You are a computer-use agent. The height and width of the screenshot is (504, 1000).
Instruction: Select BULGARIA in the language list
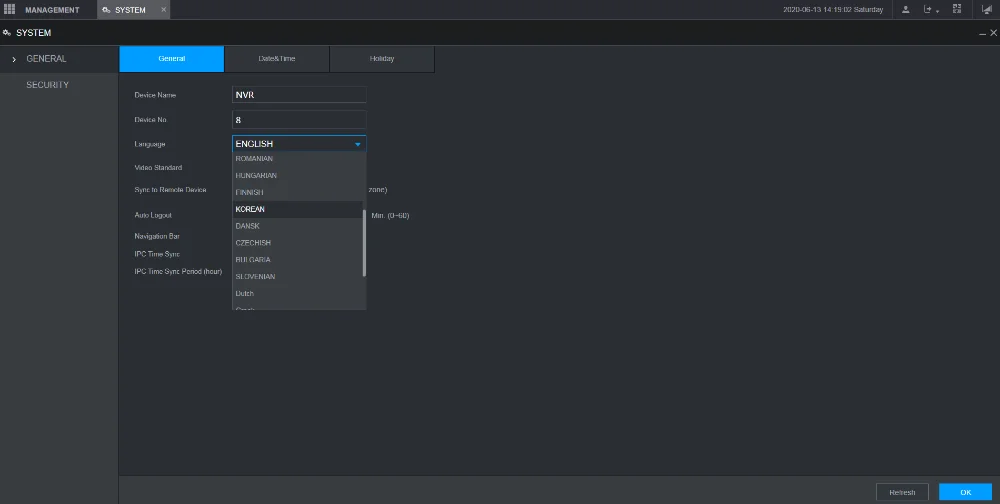[x=298, y=260]
